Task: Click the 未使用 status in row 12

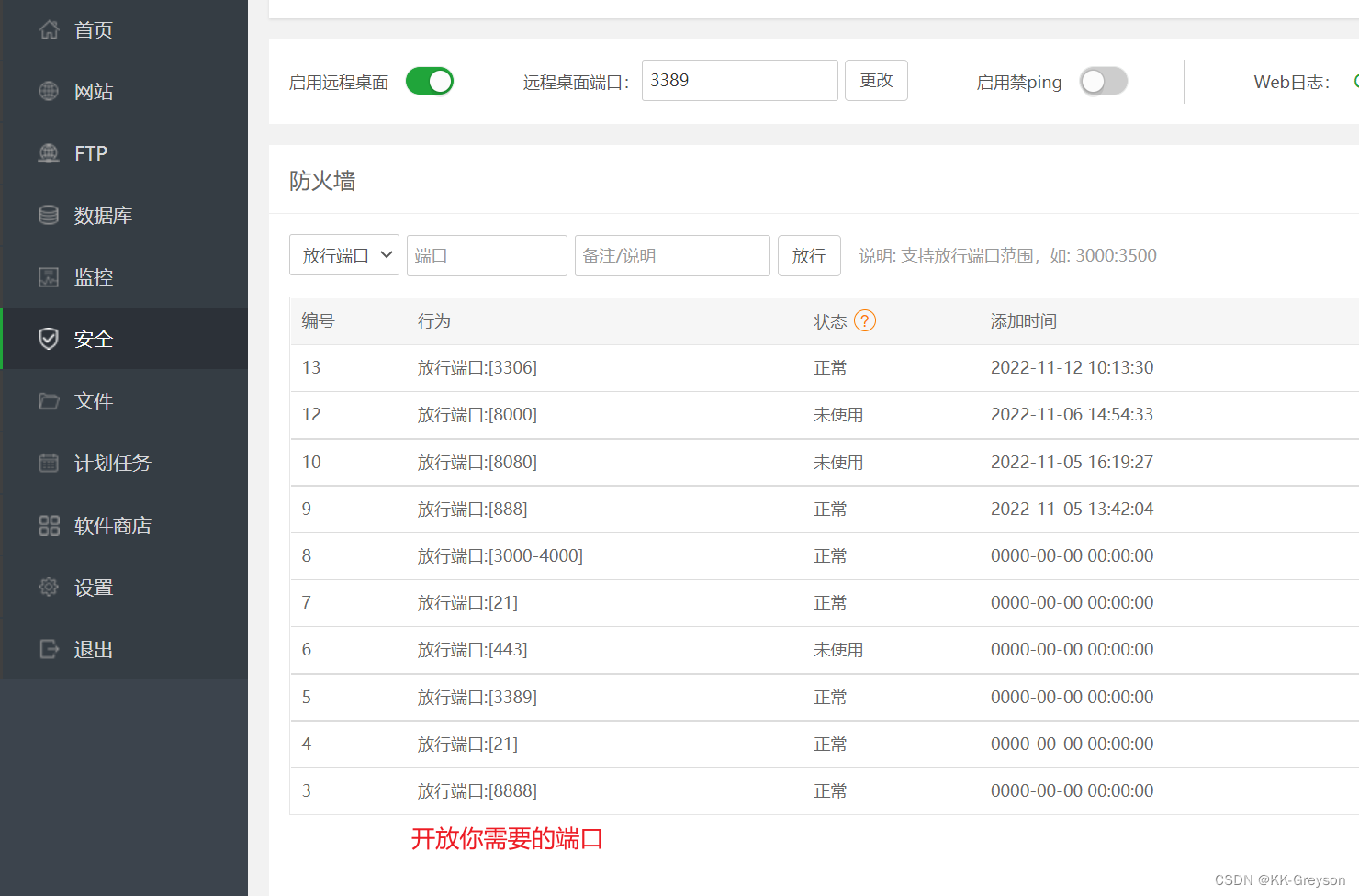Action: [838, 415]
